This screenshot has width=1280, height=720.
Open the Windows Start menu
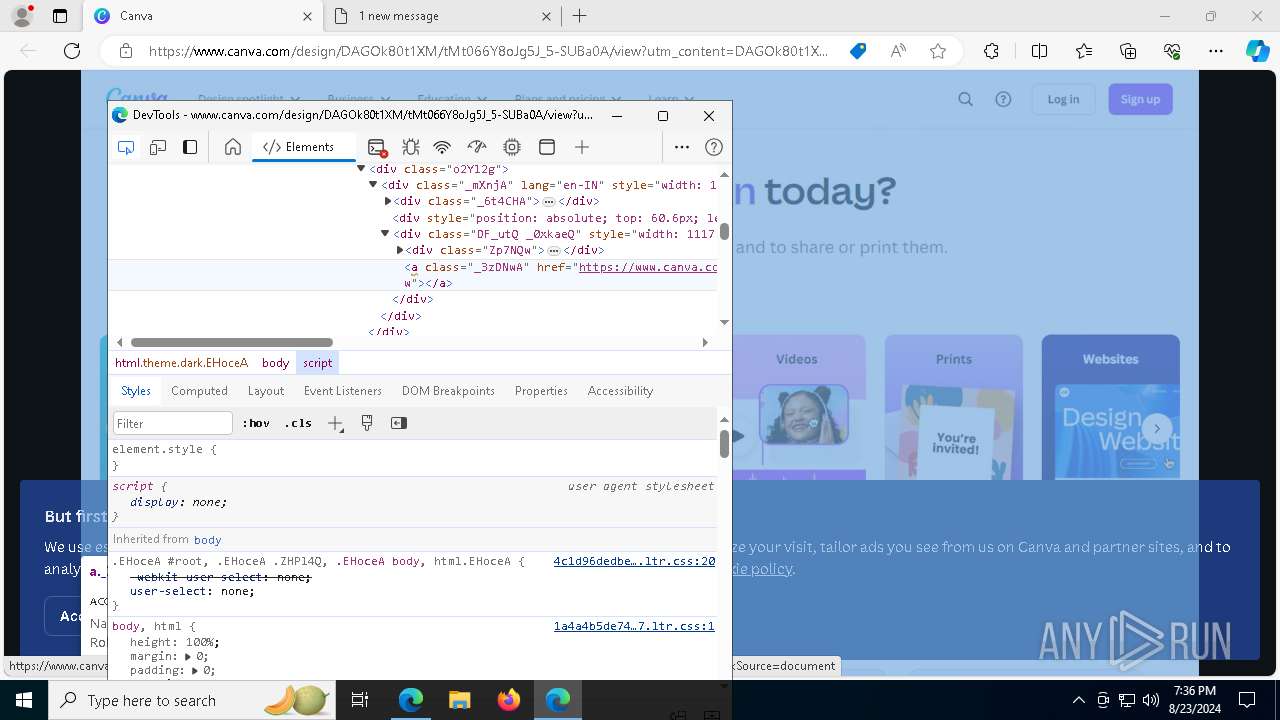24,700
